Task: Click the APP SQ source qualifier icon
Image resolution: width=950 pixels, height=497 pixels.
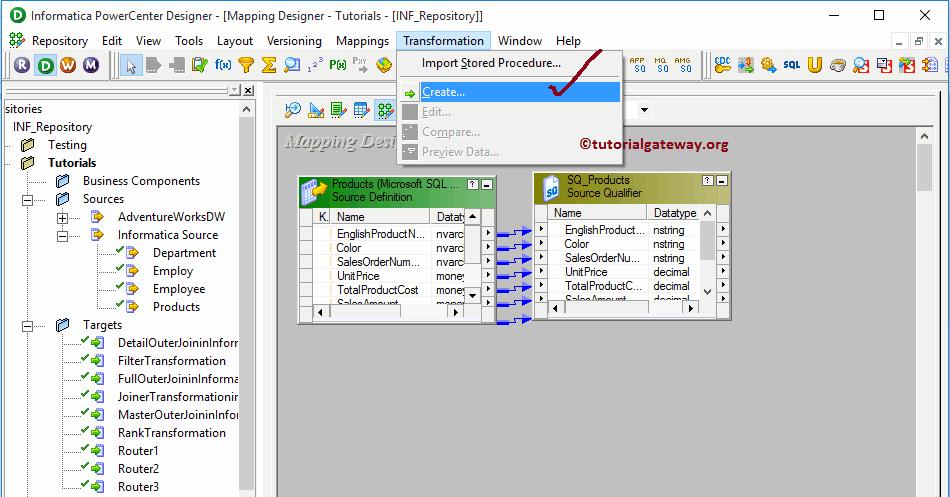Action: [637, 65]
